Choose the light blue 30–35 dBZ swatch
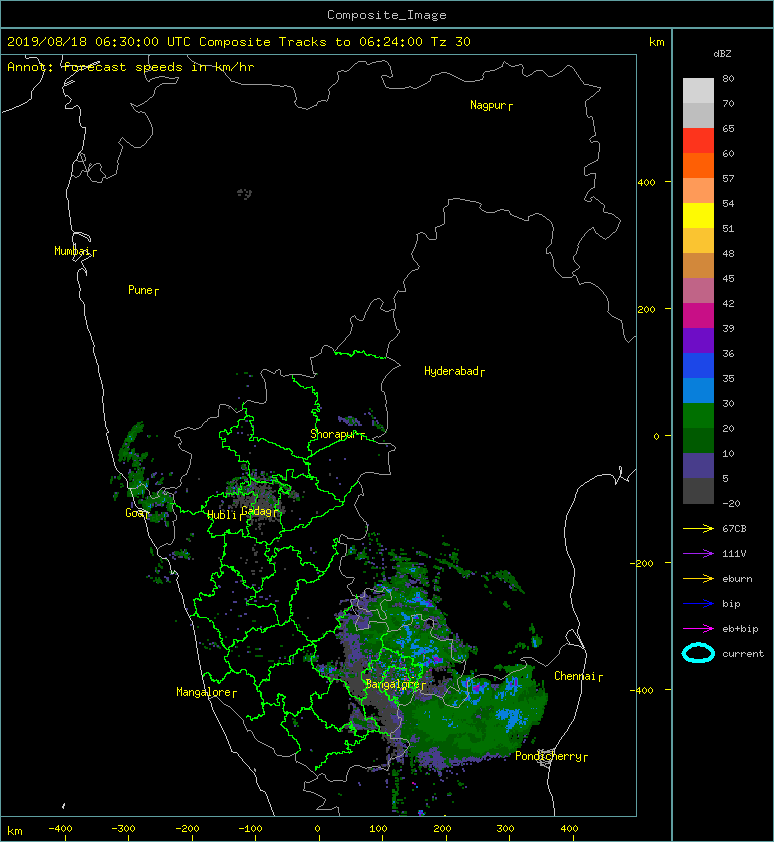This screenshot has width=774, height=842. 698,391
